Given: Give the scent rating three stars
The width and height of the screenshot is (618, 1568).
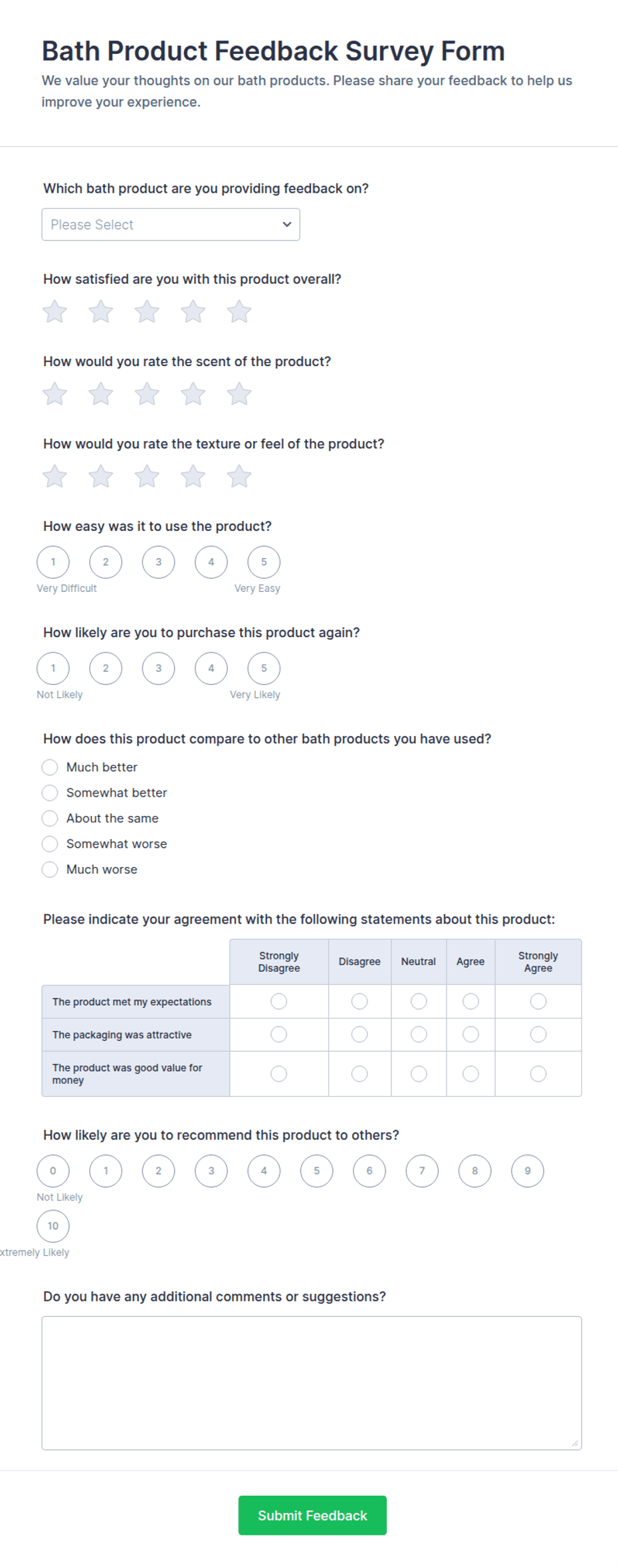Looking at the screenshot, I should (x=147, y=394).
